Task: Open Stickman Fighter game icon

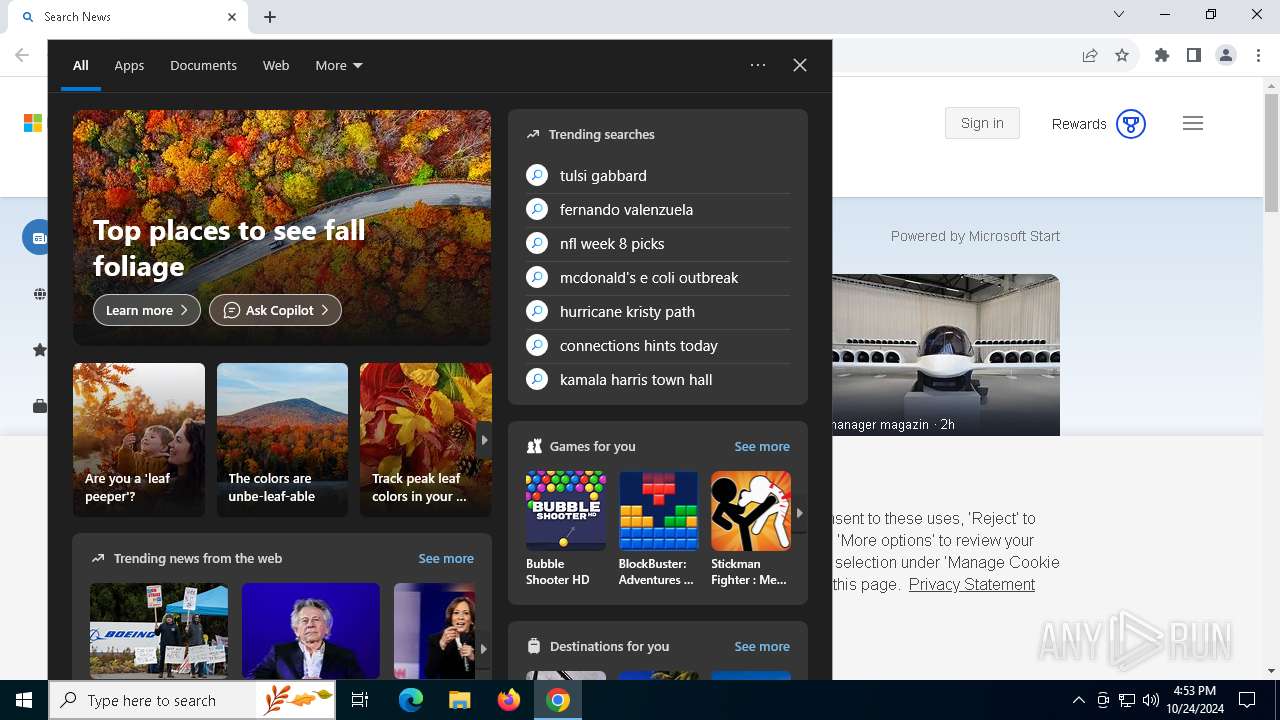Action: coord(751,510)
